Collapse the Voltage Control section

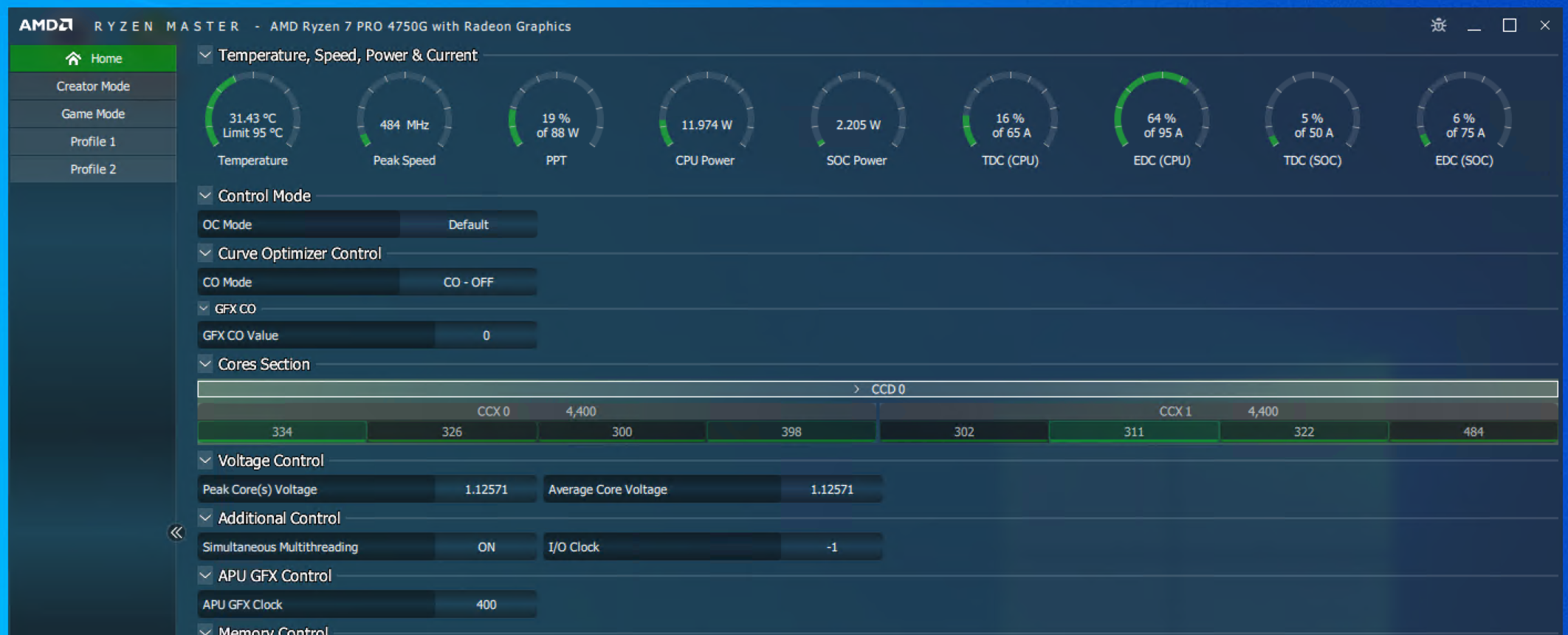coord(205,460)
